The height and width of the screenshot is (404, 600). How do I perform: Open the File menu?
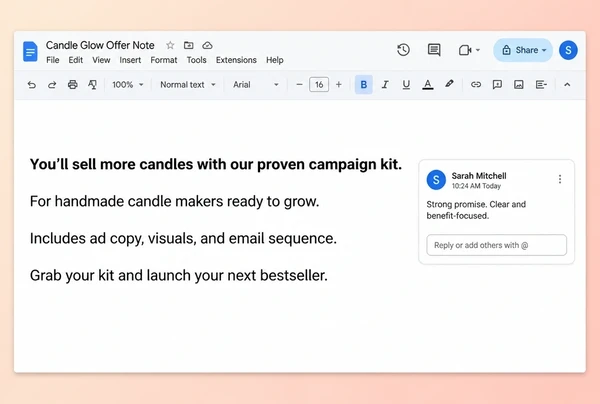coord(53,60)
